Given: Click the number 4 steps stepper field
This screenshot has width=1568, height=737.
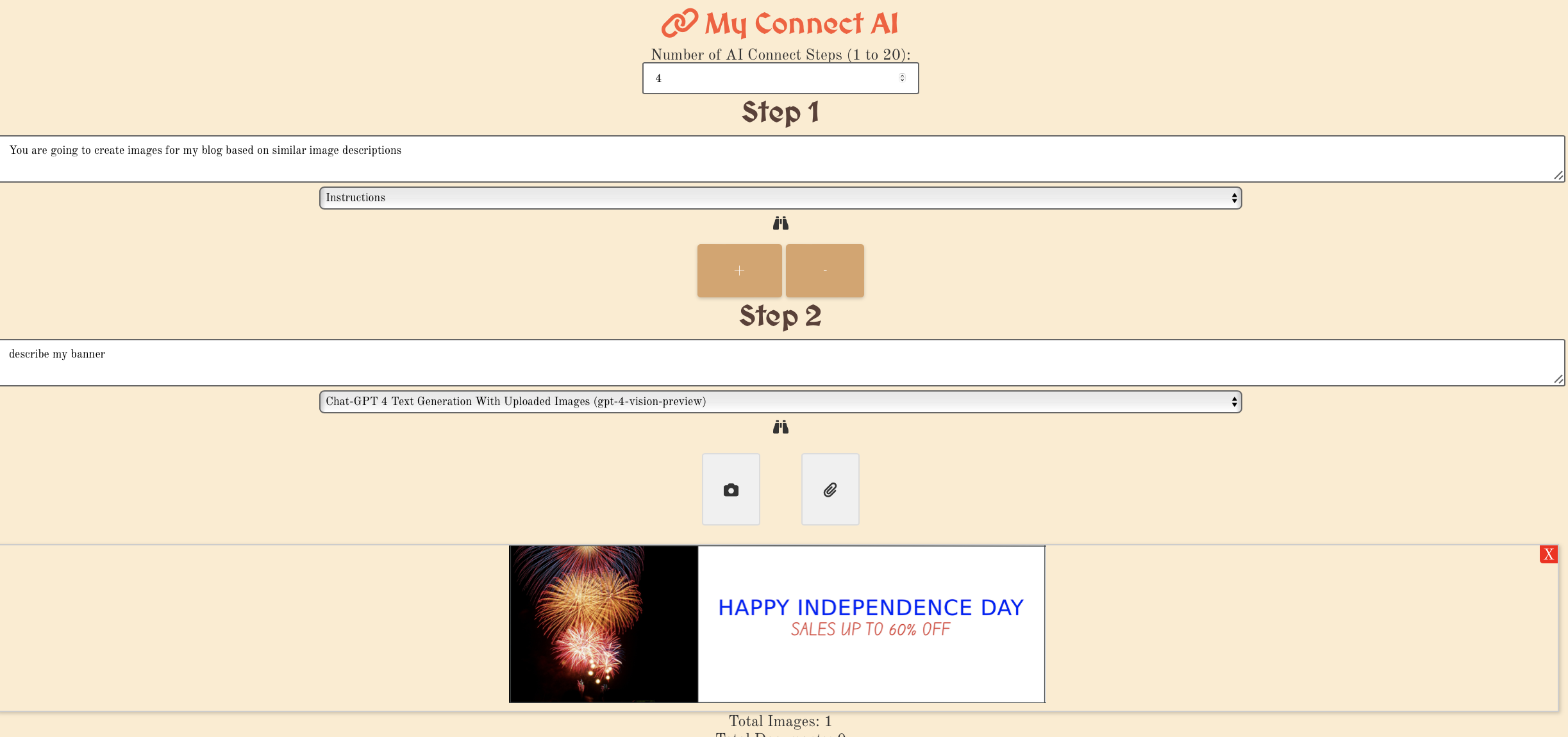Looking at the screenshot, I should 780,77.
